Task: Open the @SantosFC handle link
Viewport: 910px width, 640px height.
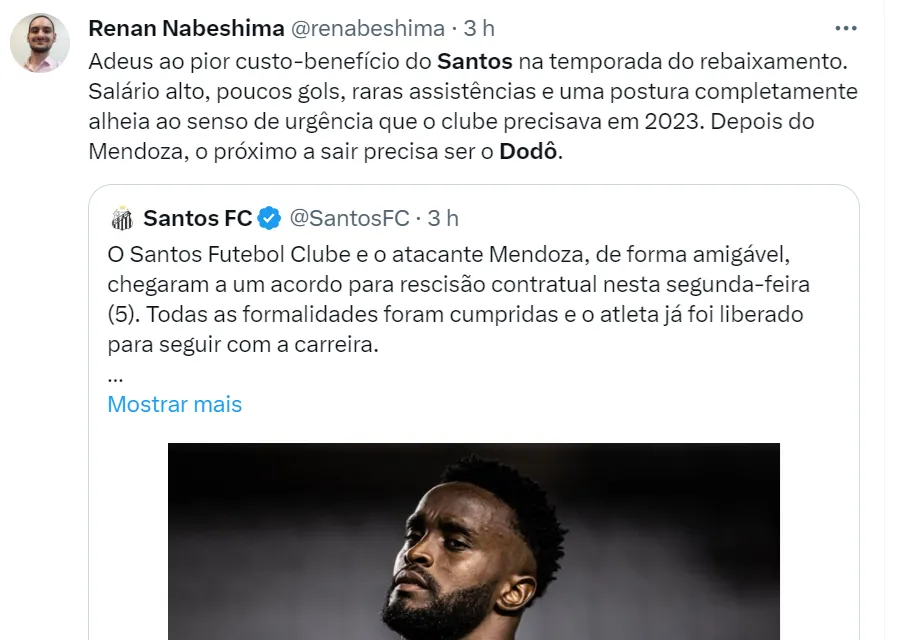Action: coord(350,217)
